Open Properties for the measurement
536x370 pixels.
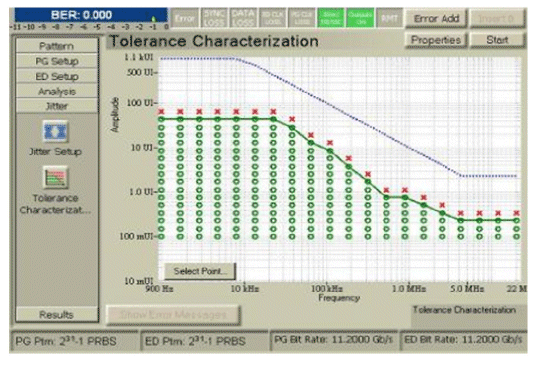436,40
